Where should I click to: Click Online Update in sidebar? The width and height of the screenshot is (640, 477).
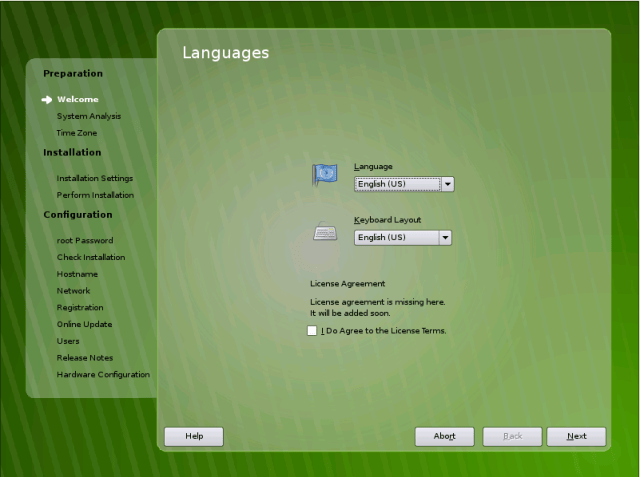[x=84, y=324]
